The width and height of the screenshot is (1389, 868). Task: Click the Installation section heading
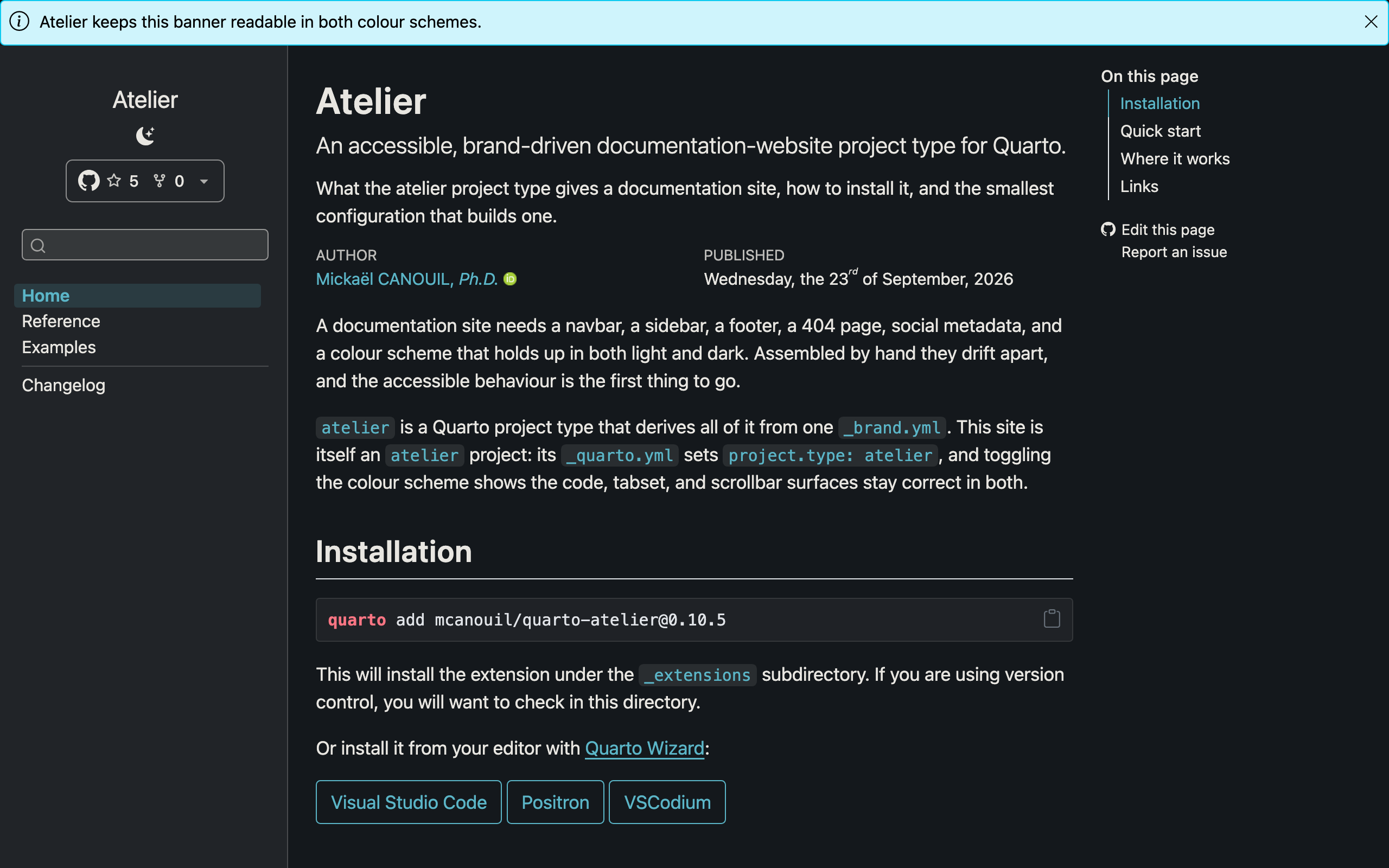[394, 552]
